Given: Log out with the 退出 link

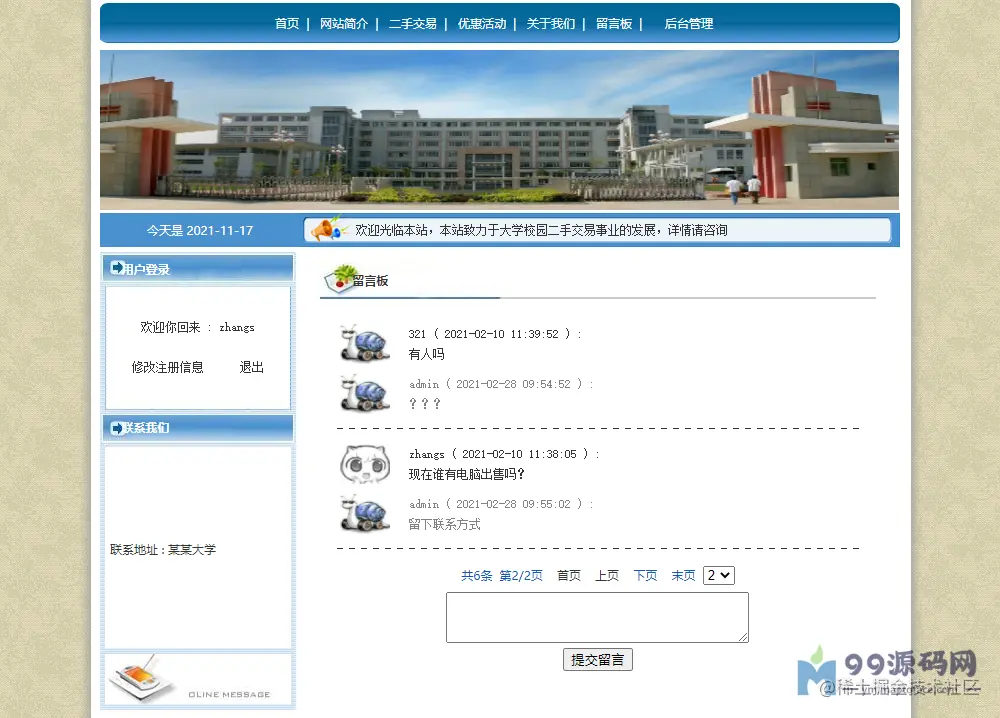Looking at the screenshot, I should click(251, 367).
